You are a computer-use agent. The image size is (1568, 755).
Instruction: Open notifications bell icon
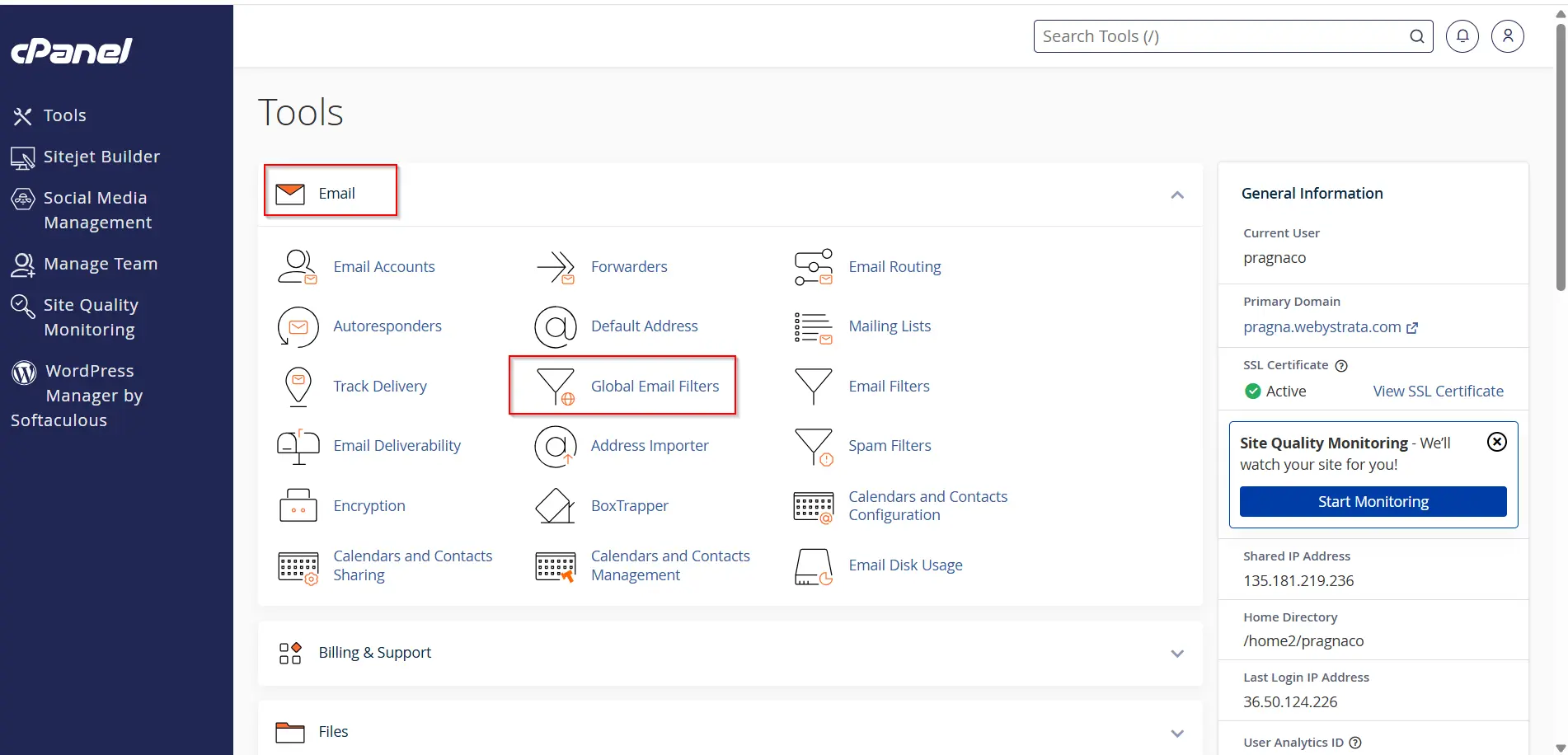(1462, 36)
